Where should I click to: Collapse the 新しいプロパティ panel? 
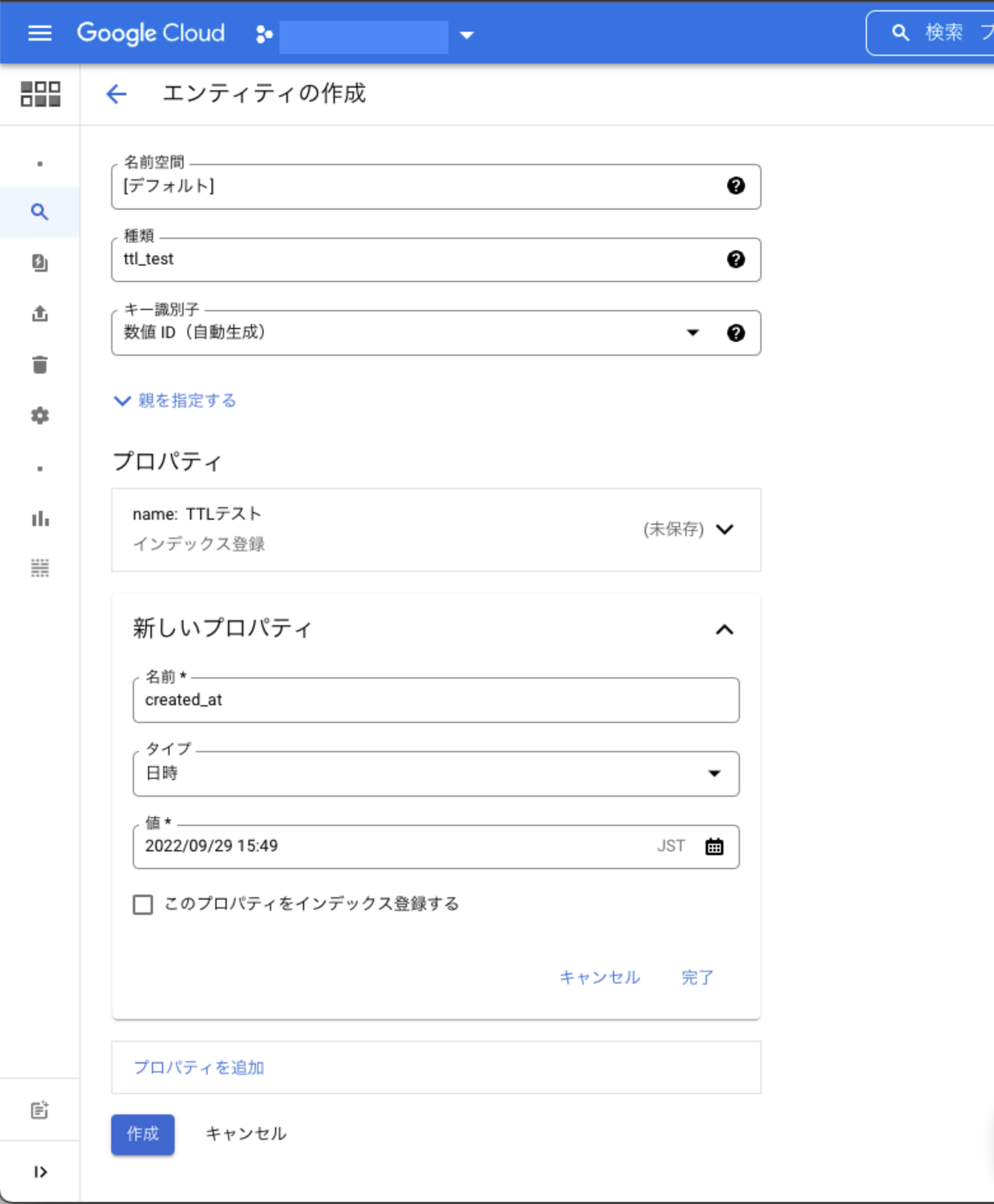pyautogui.click(x=724, y=630)
